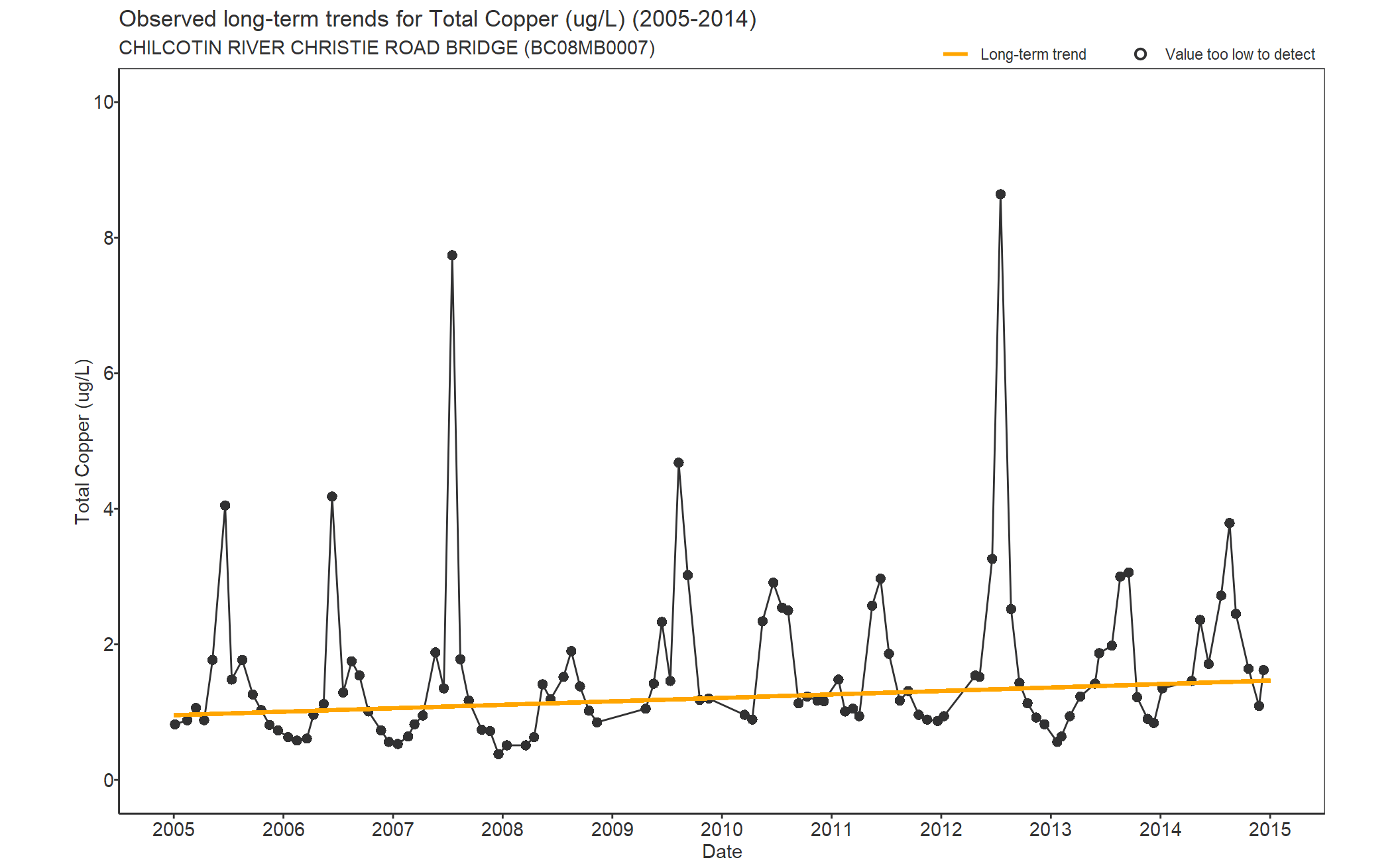This screenshot has width=1400, height=868.
Task: Click the lowest data point near 2008
Action: tap(498, 754)
